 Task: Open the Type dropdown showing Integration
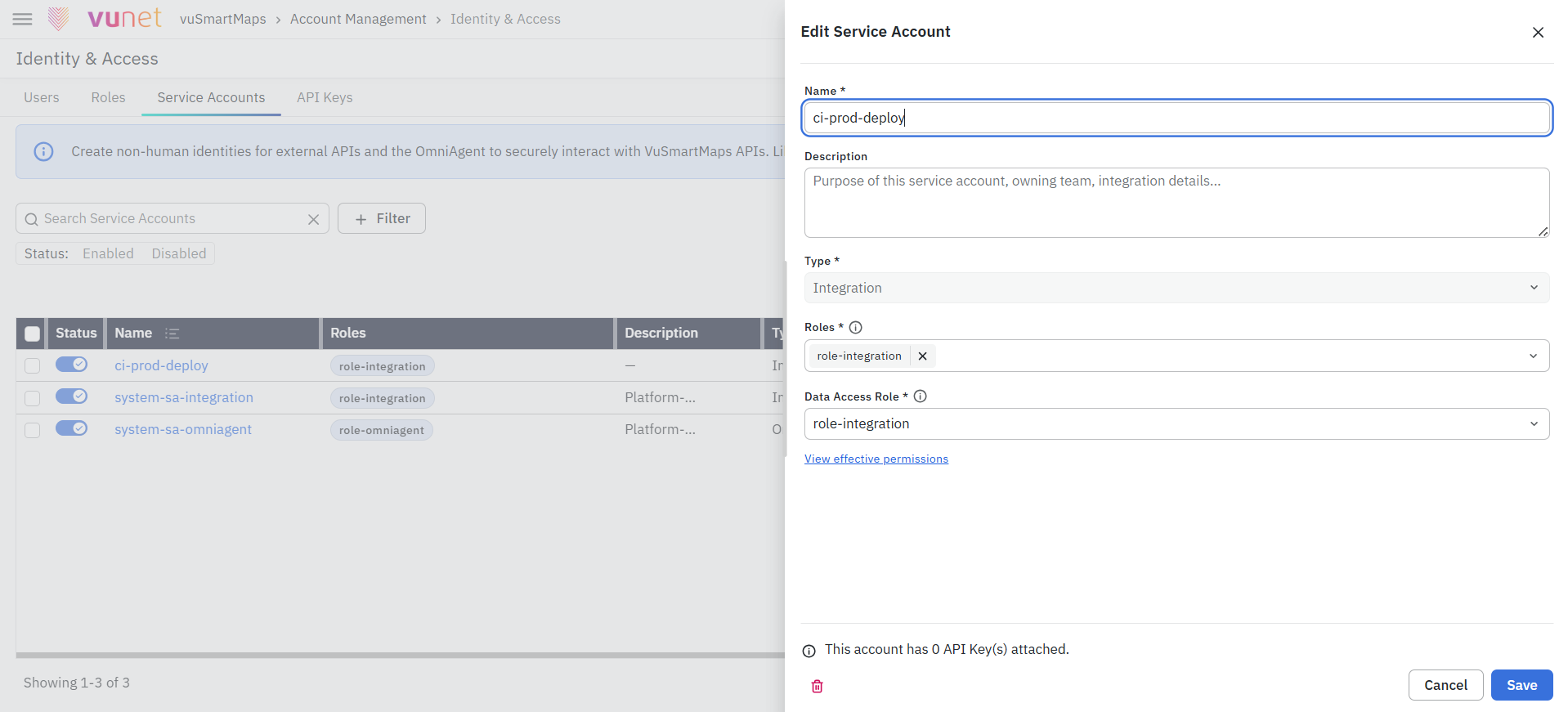pos(1176,288)
